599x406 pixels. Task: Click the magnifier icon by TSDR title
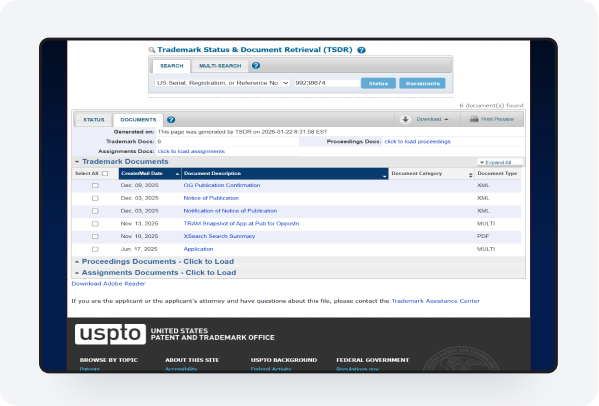click(x=152, y=50)
